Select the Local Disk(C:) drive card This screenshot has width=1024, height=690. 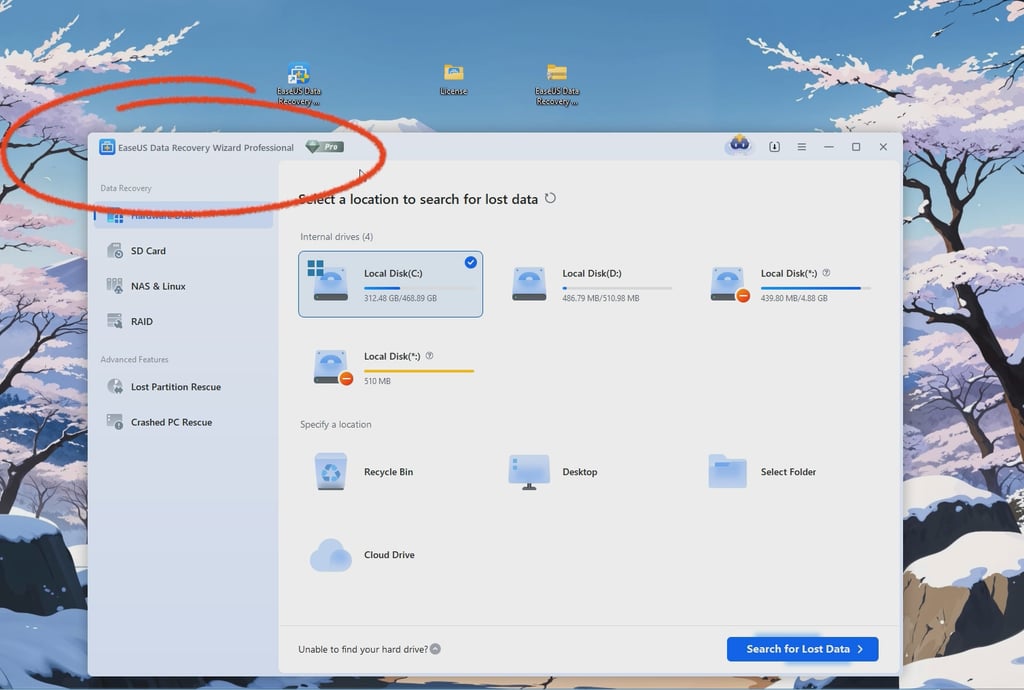tap(391, 284)
